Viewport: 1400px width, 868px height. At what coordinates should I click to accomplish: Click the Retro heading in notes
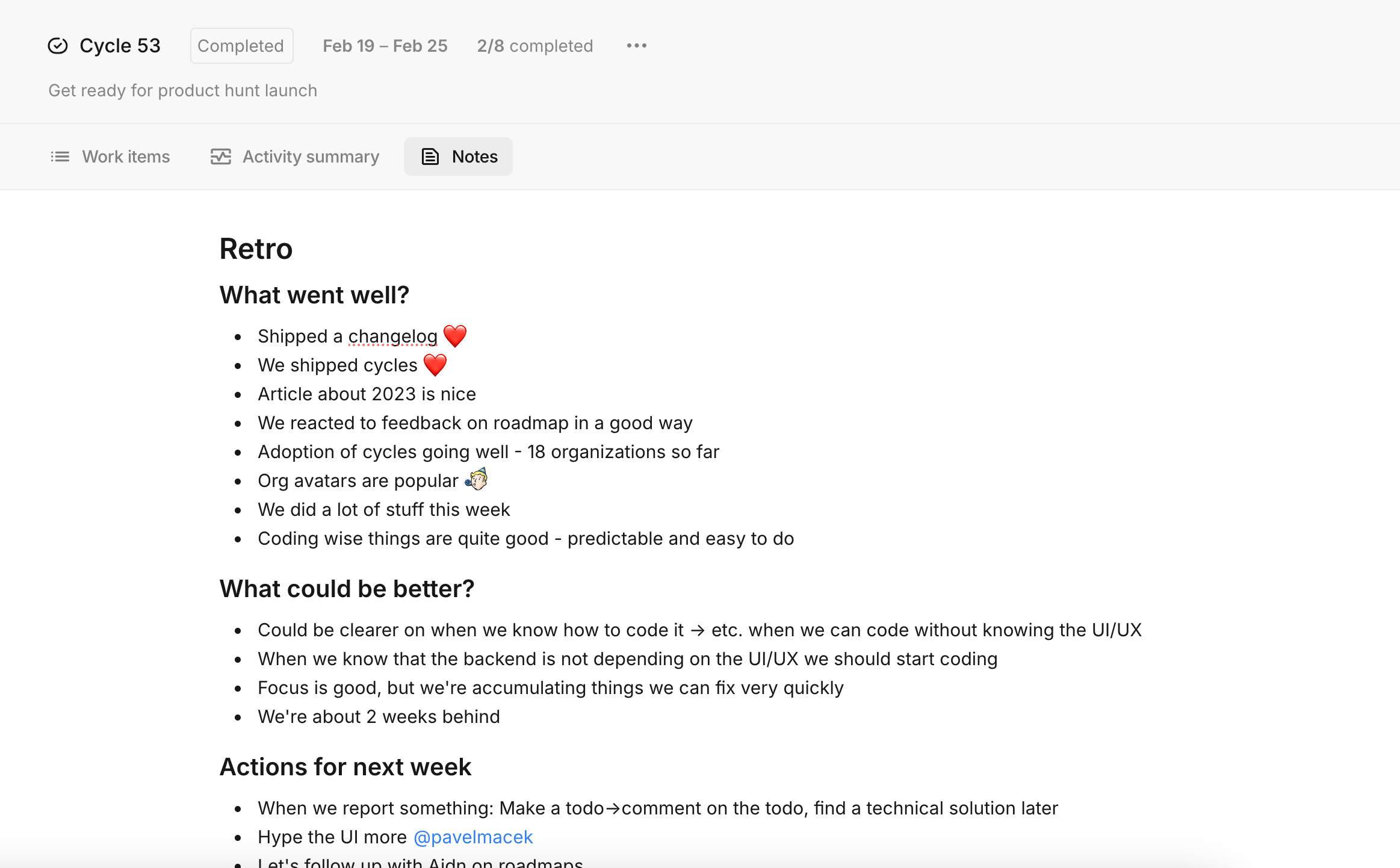(256, 249)
